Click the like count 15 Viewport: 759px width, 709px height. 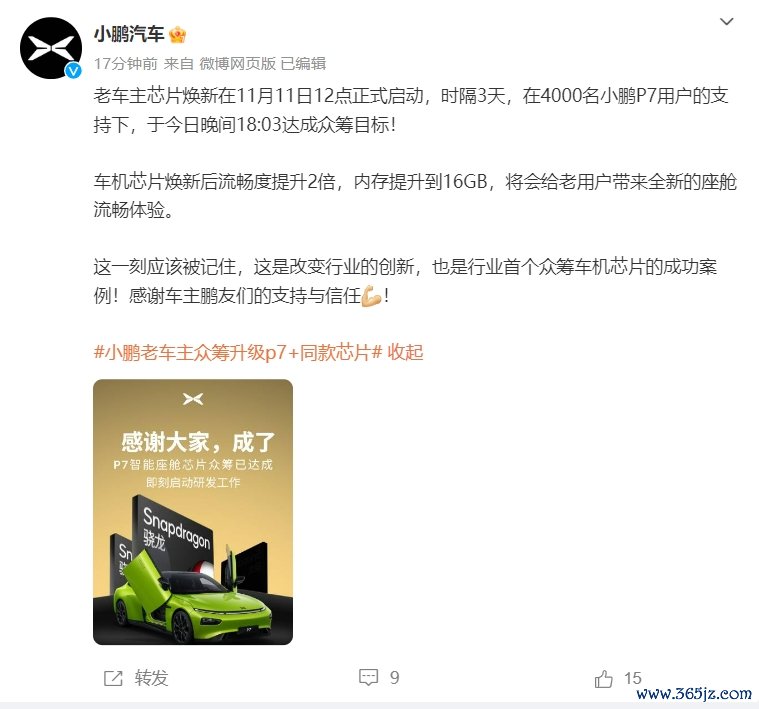(633, 678)
